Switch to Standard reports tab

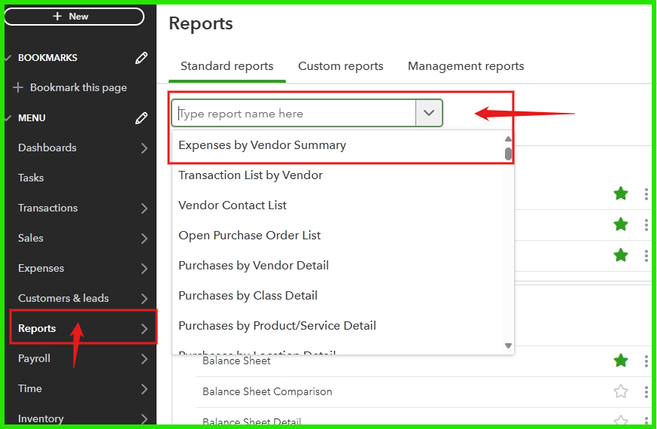pos(227,66)
